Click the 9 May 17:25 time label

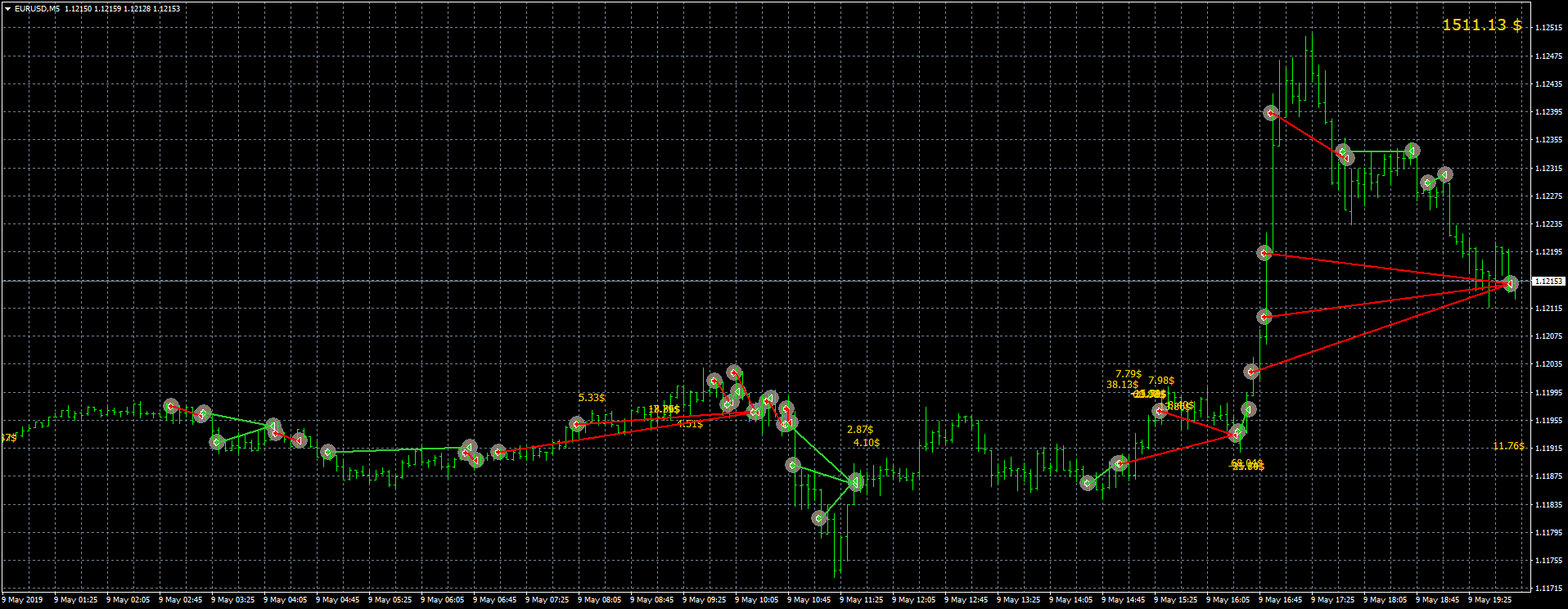(1332, 600)
